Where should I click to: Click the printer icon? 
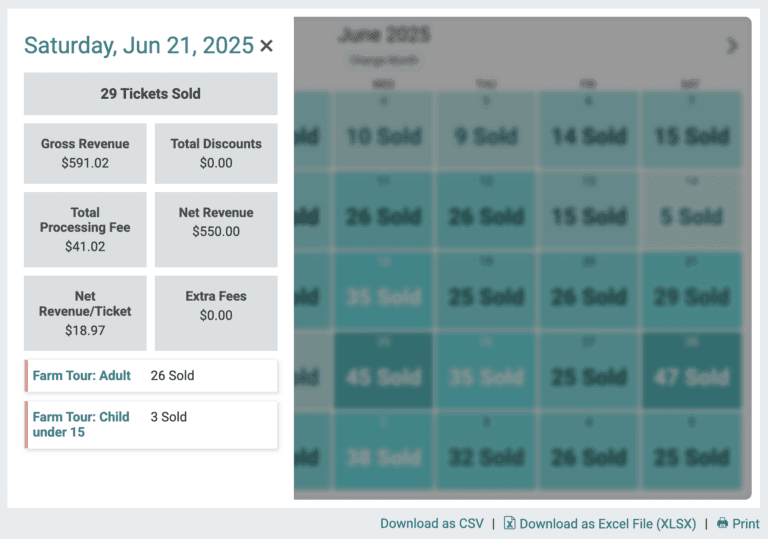pos(722,523)
